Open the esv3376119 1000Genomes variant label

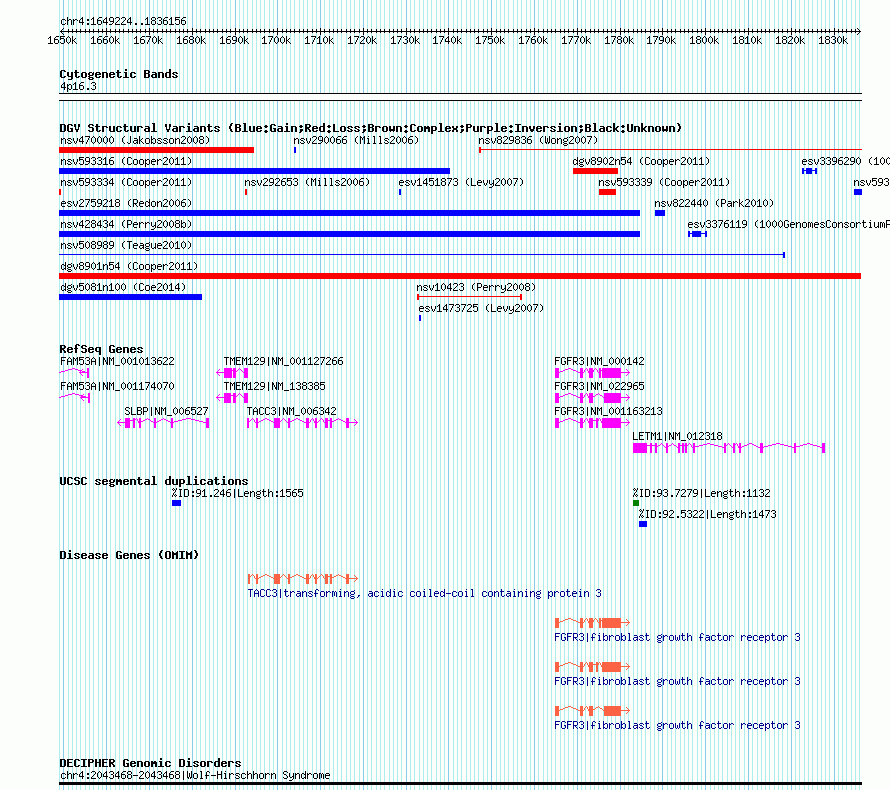tap(788, 224)
